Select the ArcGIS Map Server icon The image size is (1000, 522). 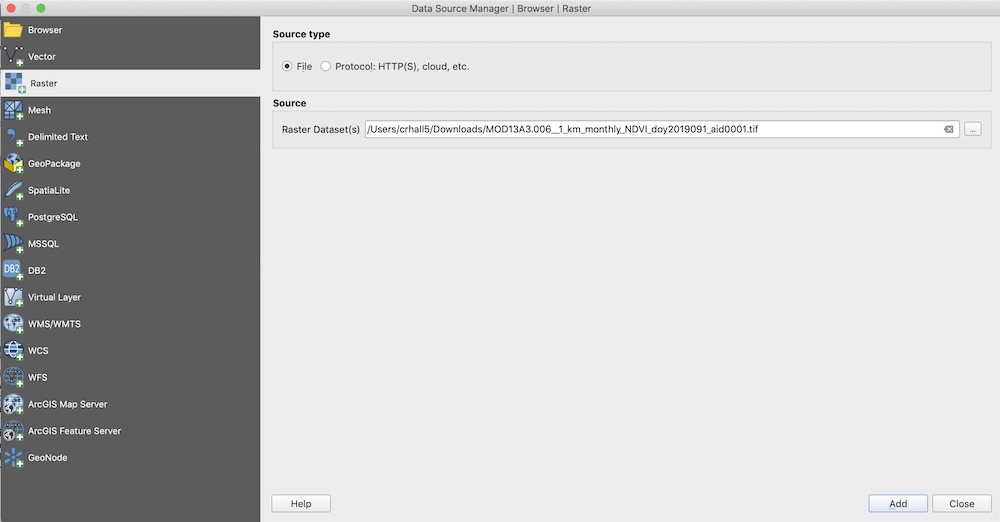point(13,404)
